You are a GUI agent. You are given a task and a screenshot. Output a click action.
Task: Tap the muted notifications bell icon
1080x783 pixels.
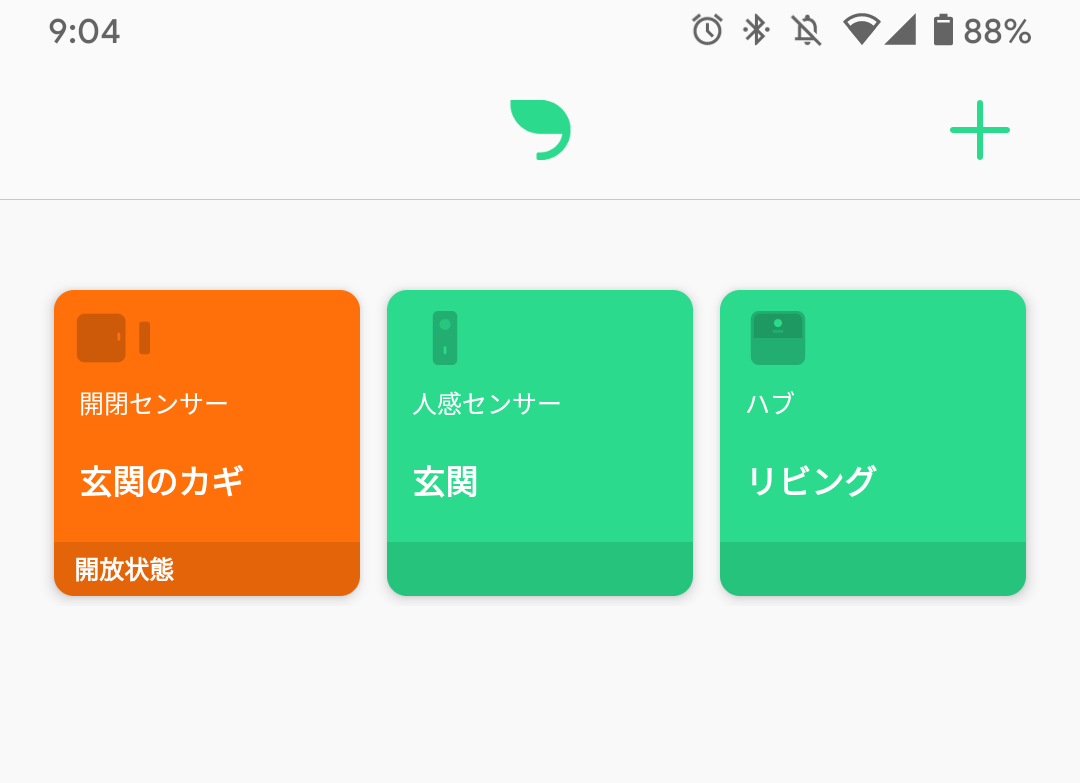806,30
